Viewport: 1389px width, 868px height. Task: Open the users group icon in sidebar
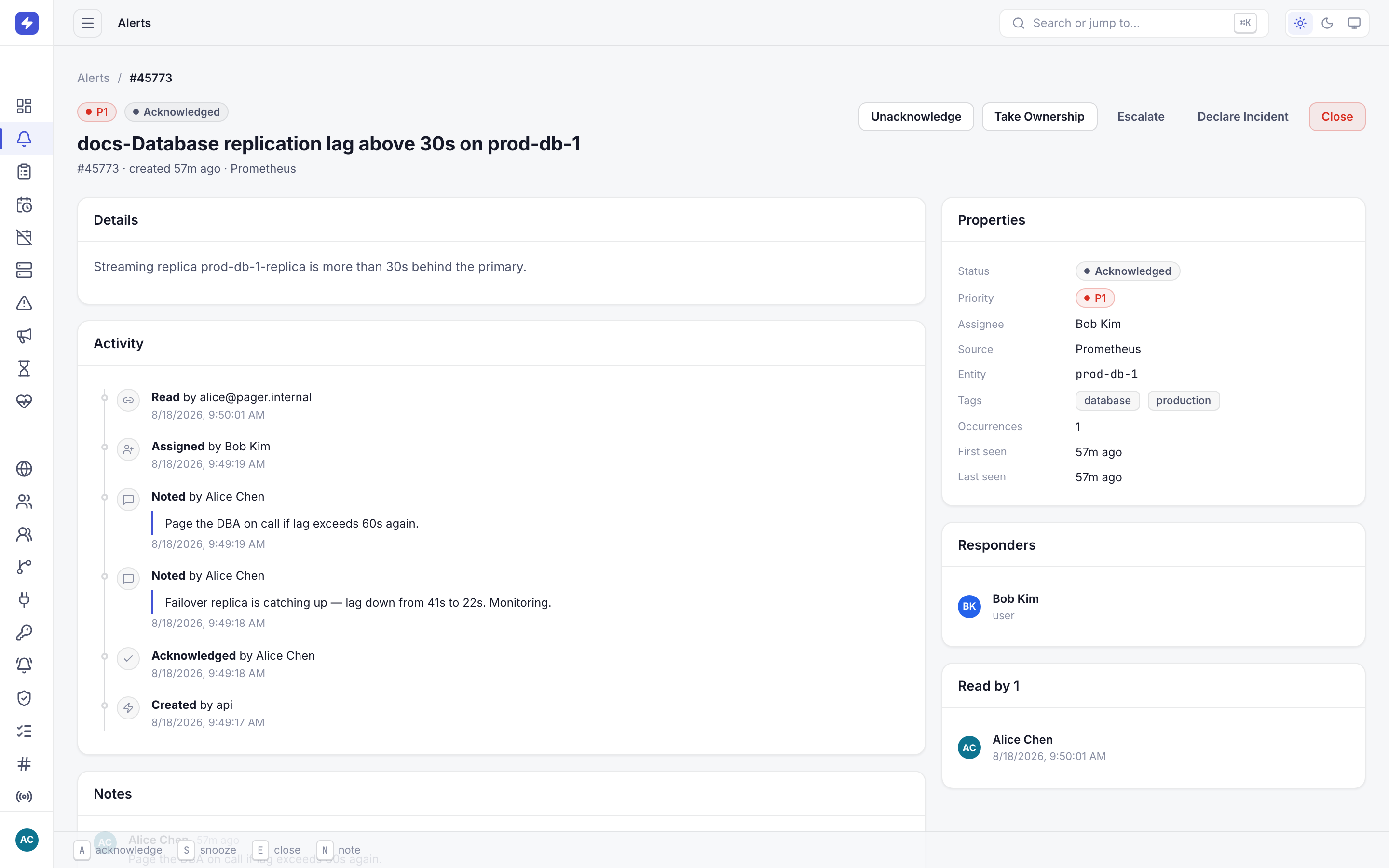pos(24,502)
